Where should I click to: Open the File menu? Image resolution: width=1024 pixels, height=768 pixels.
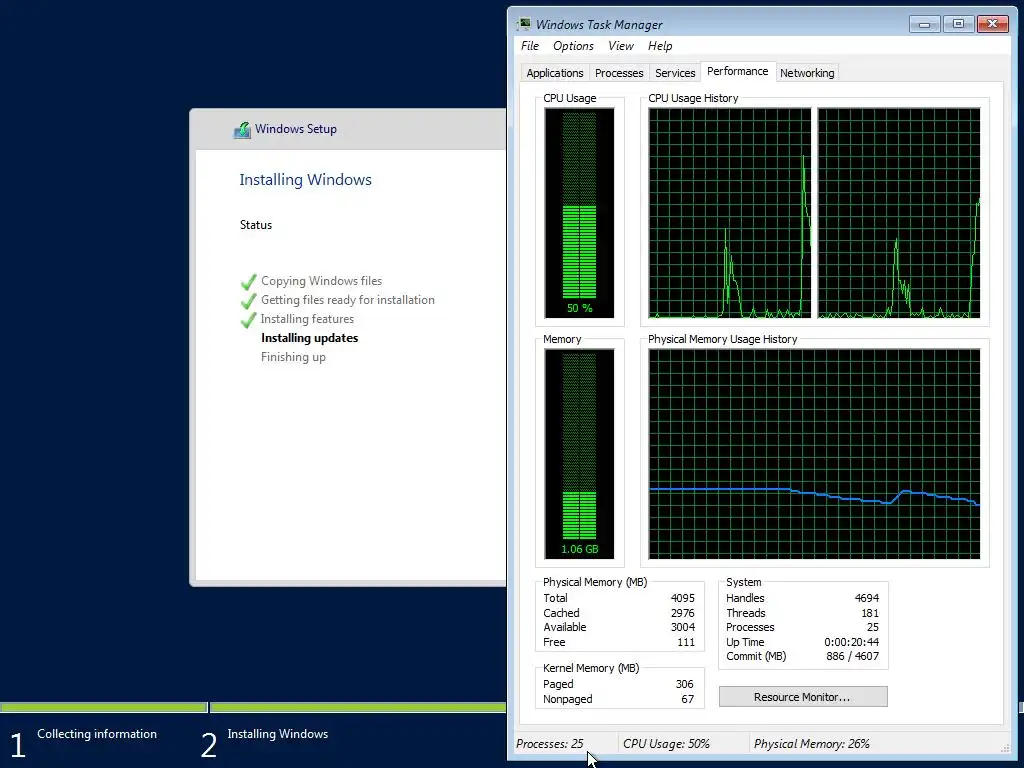pos(530,46)
